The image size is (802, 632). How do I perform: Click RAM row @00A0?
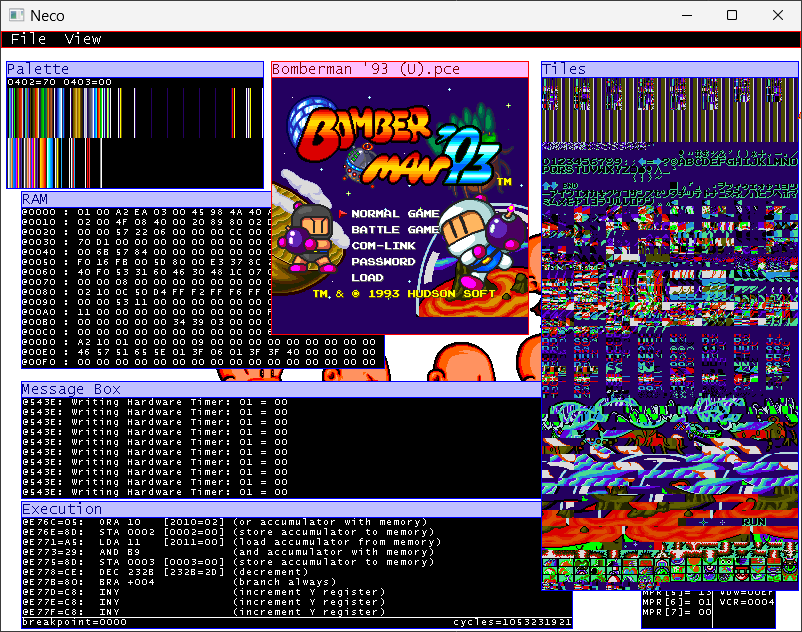coord(146,312)
